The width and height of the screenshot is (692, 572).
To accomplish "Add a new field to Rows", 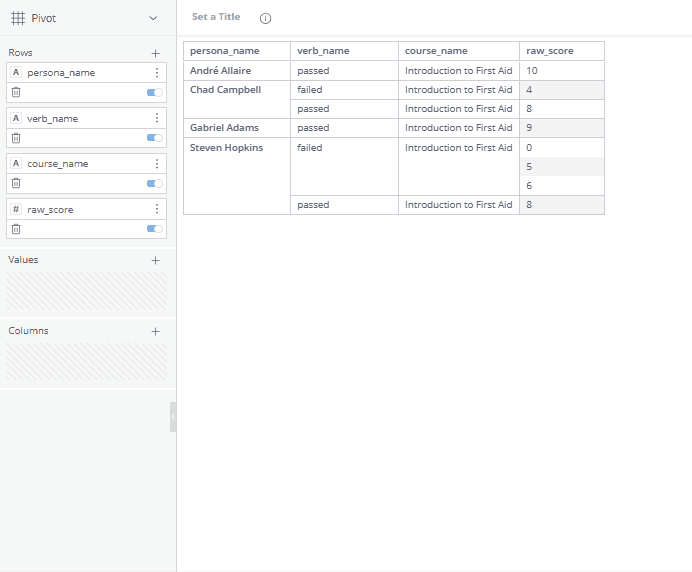I will pyautogui.click(x=155, y=53).
